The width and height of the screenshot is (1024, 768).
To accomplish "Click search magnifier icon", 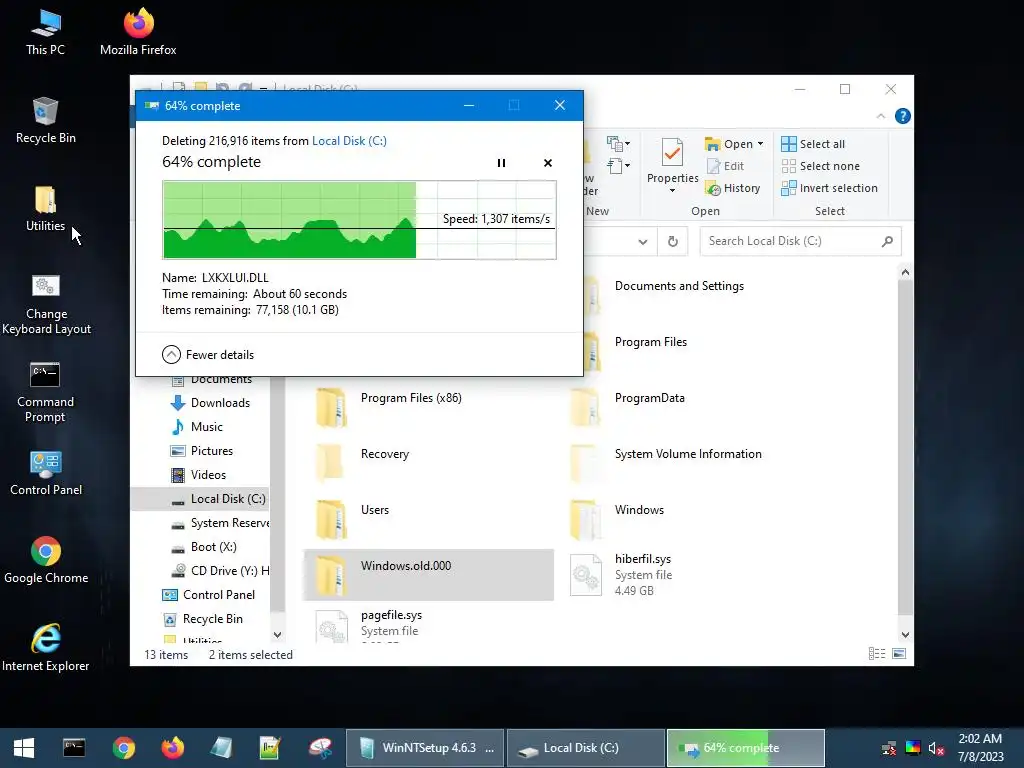I will [887, 241].
